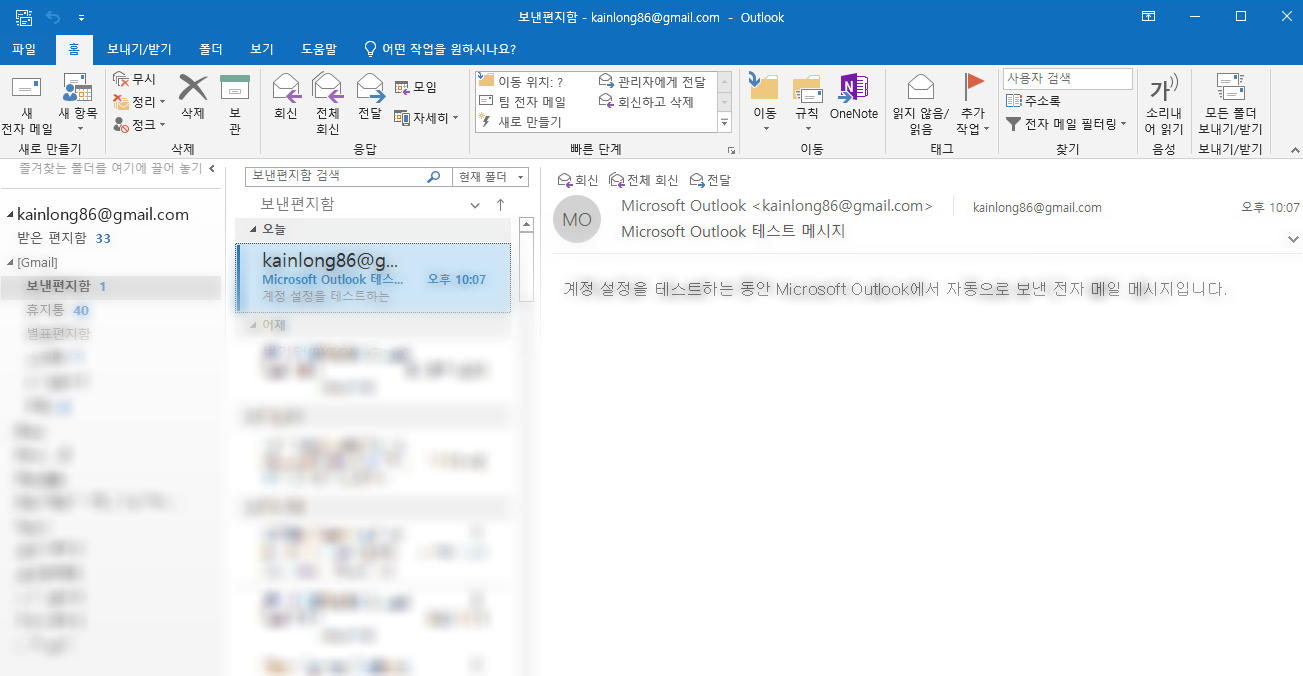The width and height of the screenshot is (1303, 676).
Task: Open the 규칙 rules dropdown
Action: pyautogui.click(x=807, y=104)
